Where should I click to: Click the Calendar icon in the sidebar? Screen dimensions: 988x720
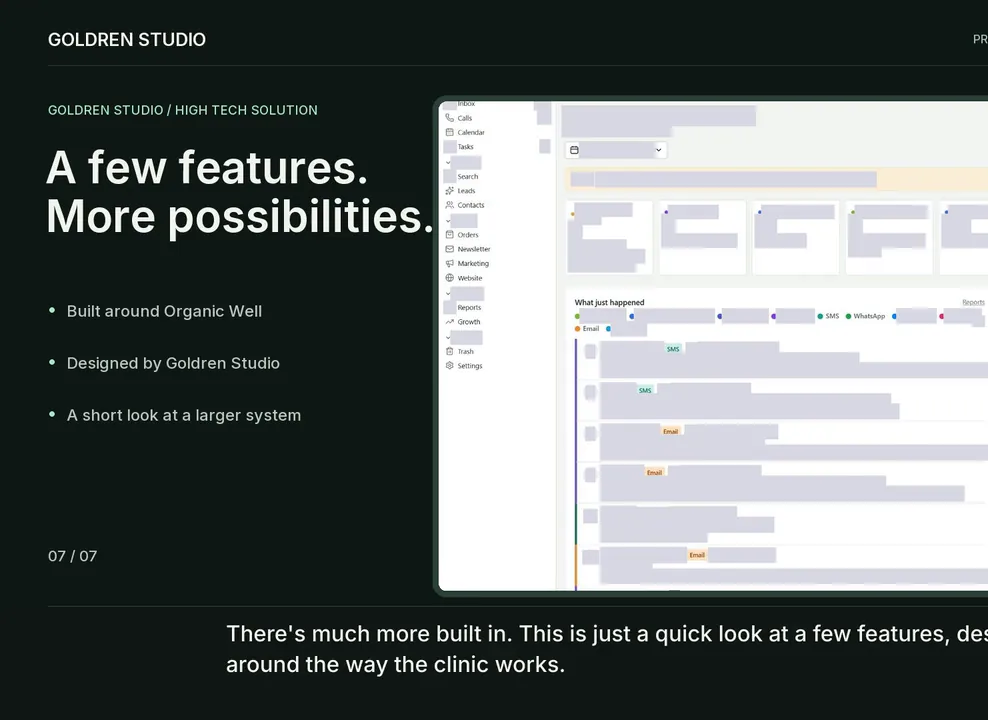pos(449,132)
